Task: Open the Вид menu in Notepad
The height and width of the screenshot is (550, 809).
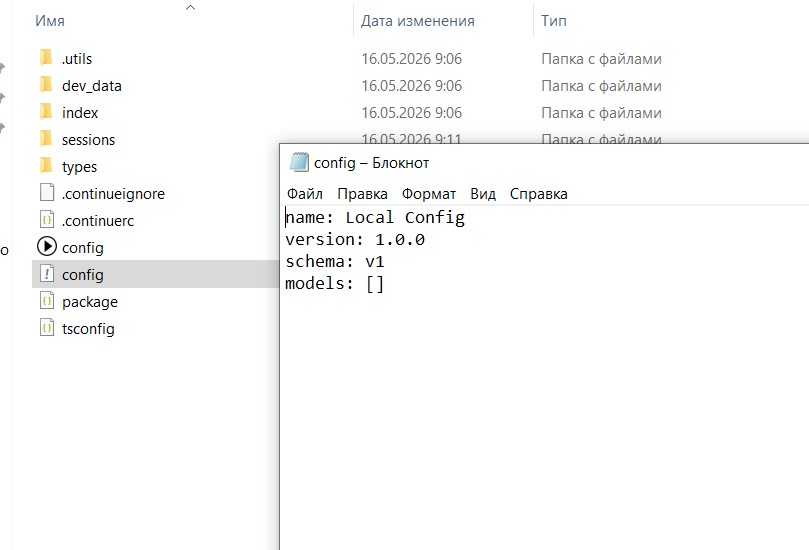Action: [483, 194]
